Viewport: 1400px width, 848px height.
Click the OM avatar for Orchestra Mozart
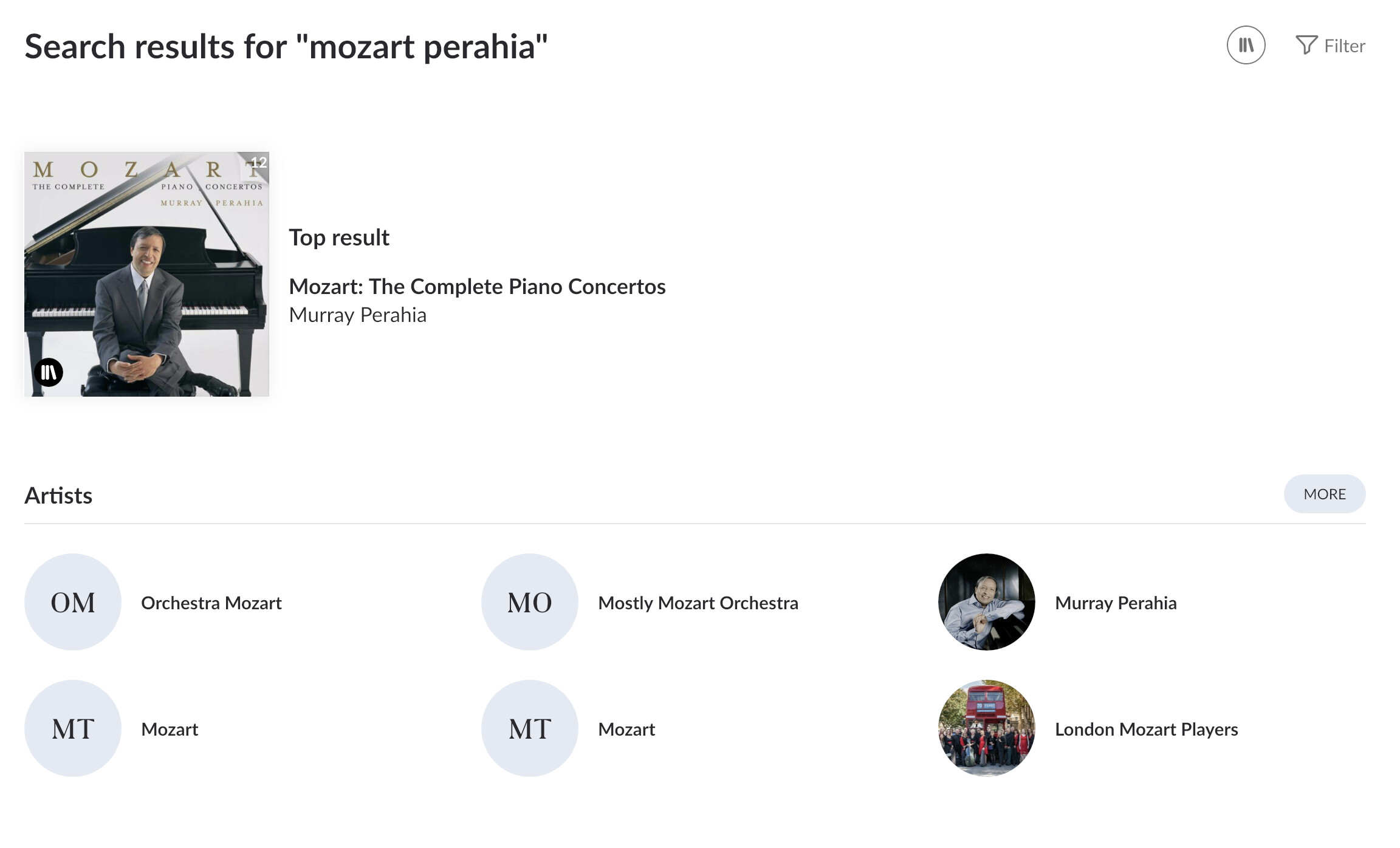click(73, 602)
